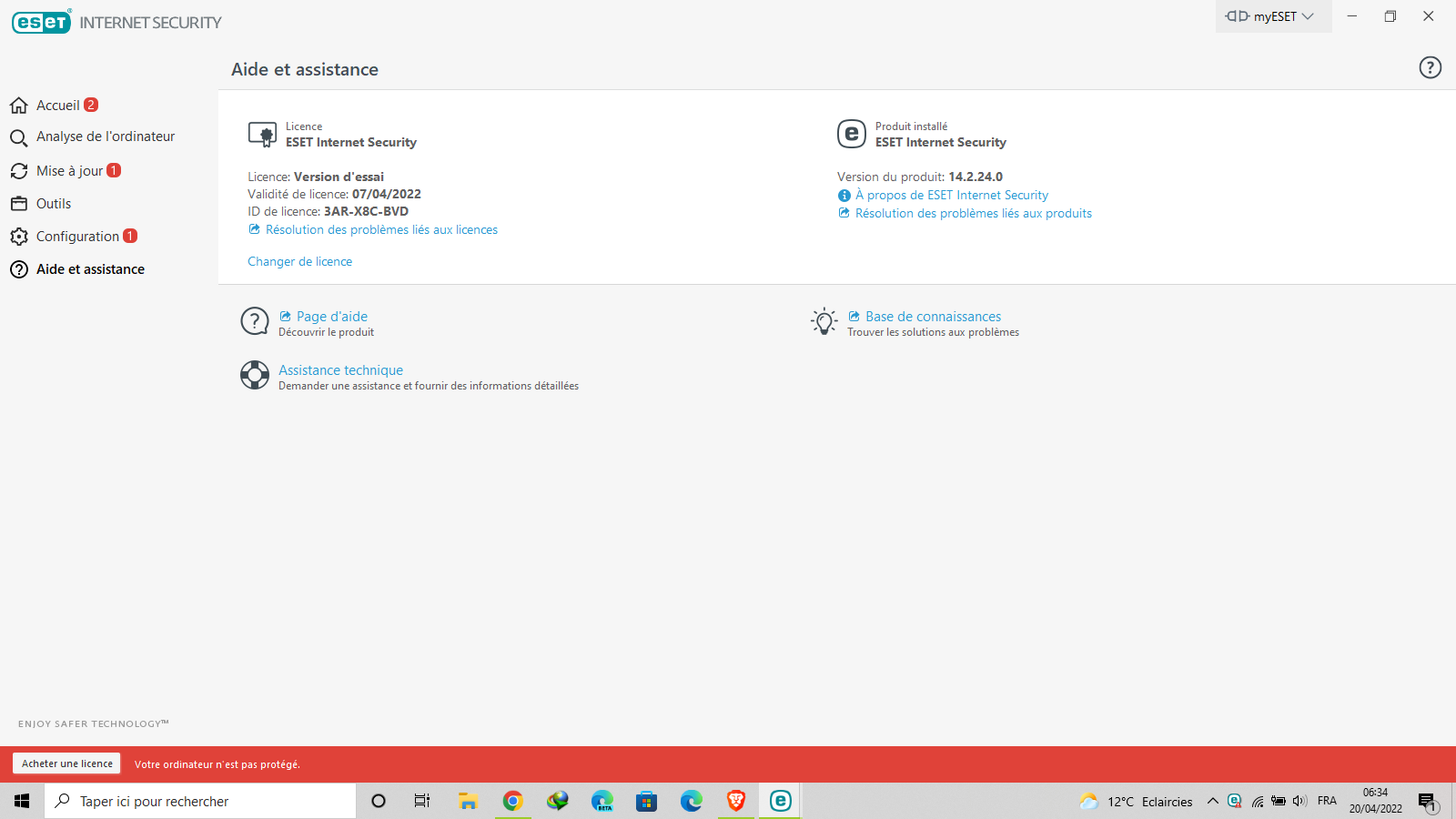Click the Accueil notification badge 2
The image size is (1456, 819).
91,105
